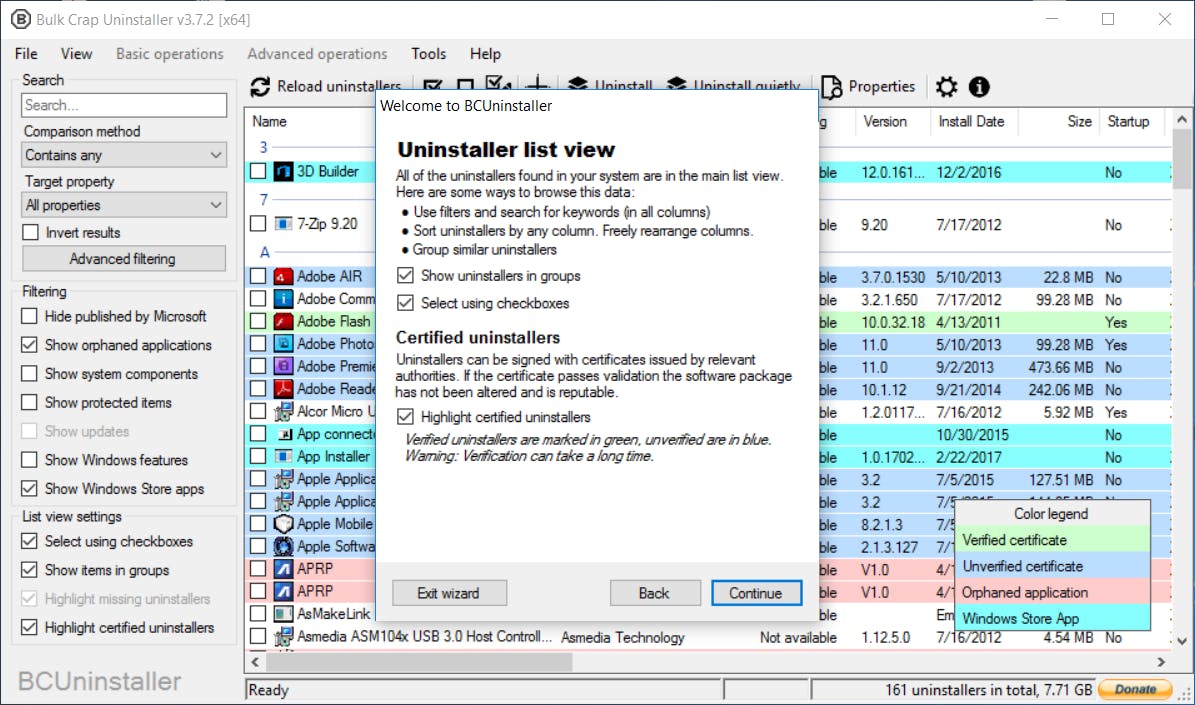This screenshot has width=1195, height=705.
Task: Enable Invert results checkbox
Action: click(x=30, y=232)
